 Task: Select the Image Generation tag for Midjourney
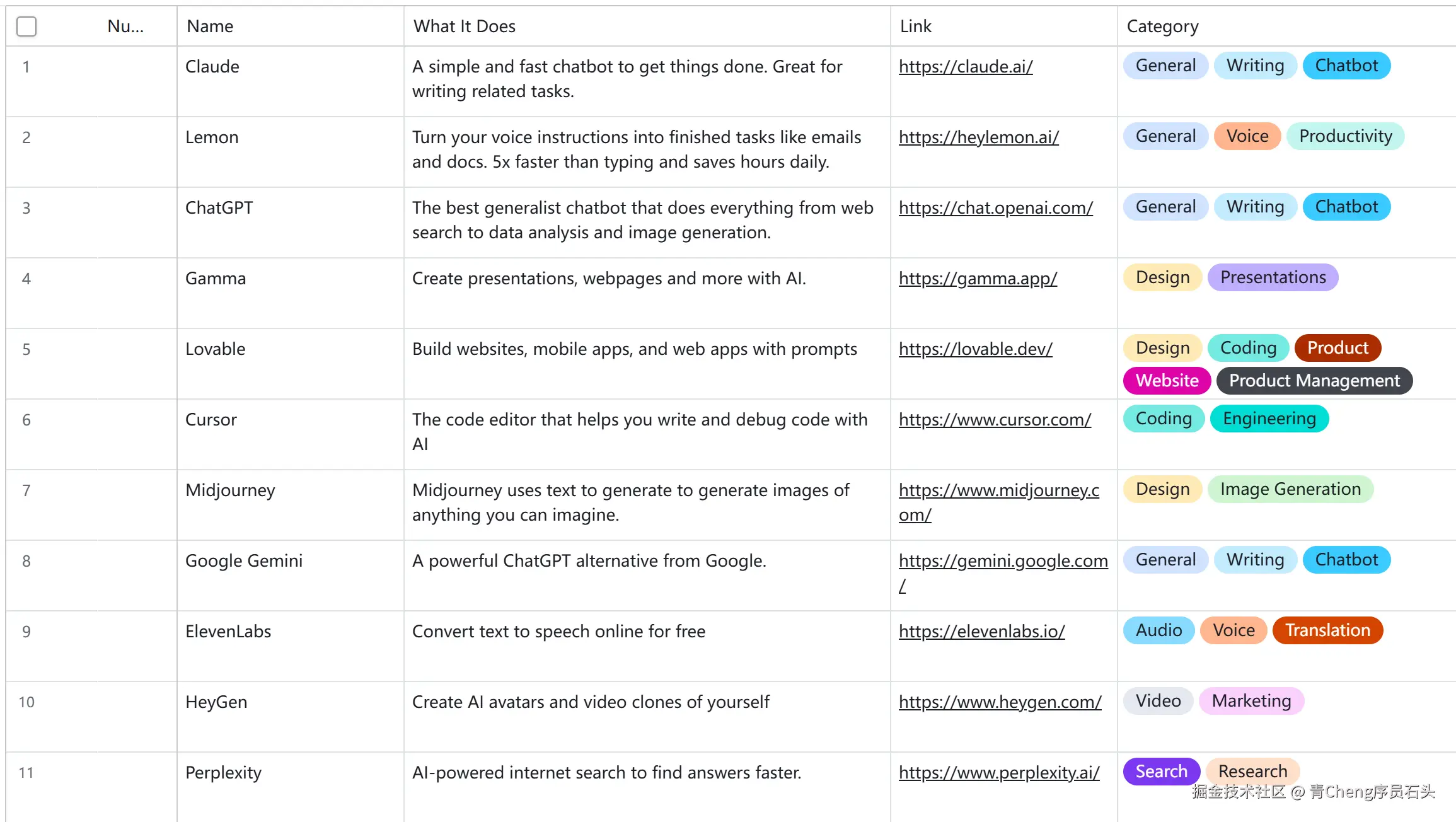(x=1290, y=489)
